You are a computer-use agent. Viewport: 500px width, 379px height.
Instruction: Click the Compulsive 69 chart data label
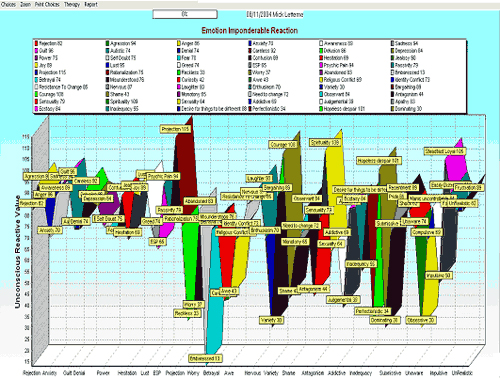point(427,232)
